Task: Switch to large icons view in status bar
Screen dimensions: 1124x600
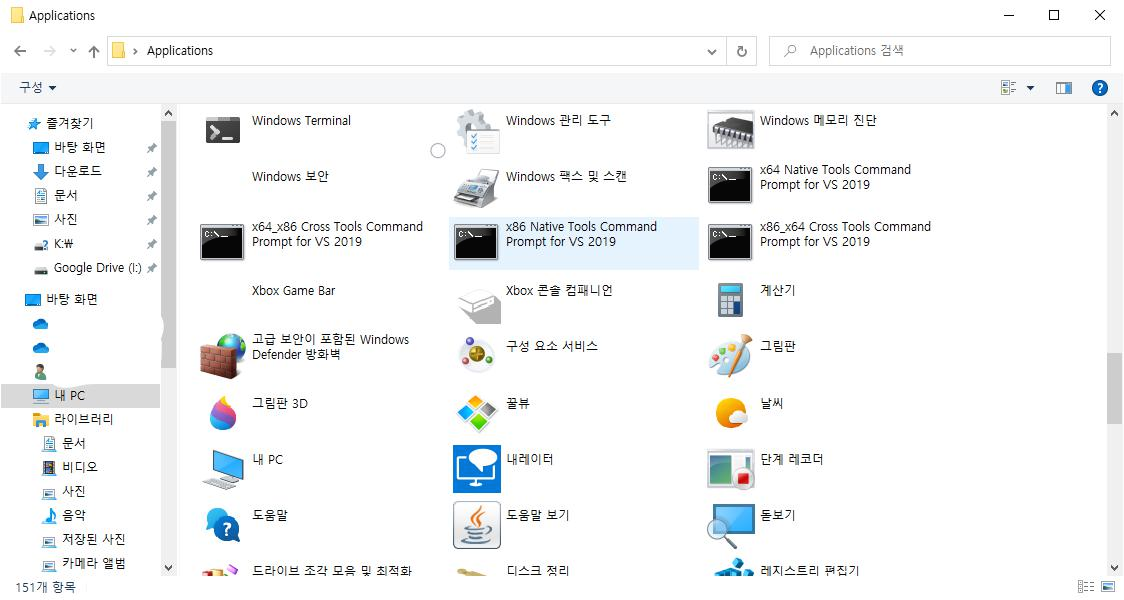Action: click(x=1108, y=586)
